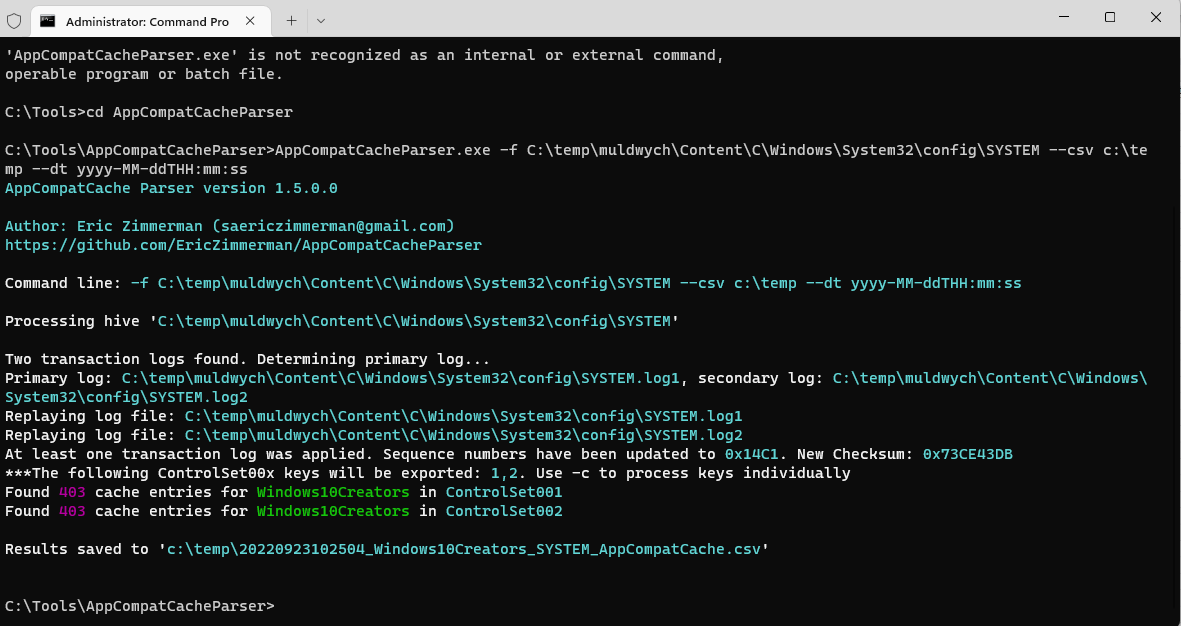Open the EricZimmerman GitHub link
The width and height of the screenshot is (1181, 626).
243,244
